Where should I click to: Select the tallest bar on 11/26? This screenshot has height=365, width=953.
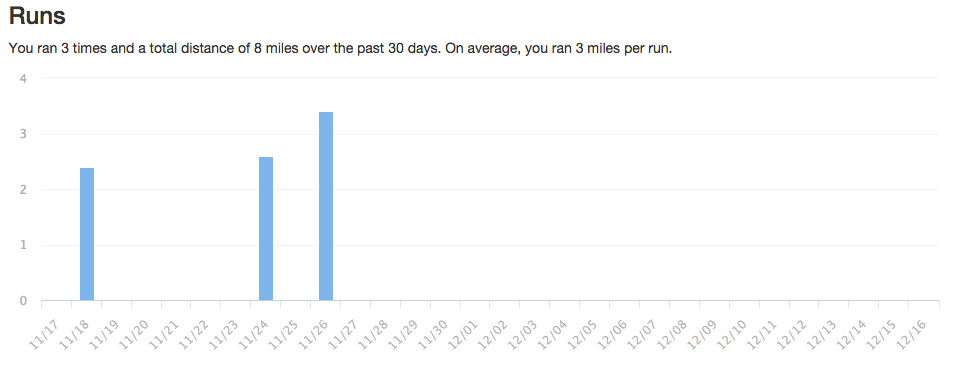326,206
